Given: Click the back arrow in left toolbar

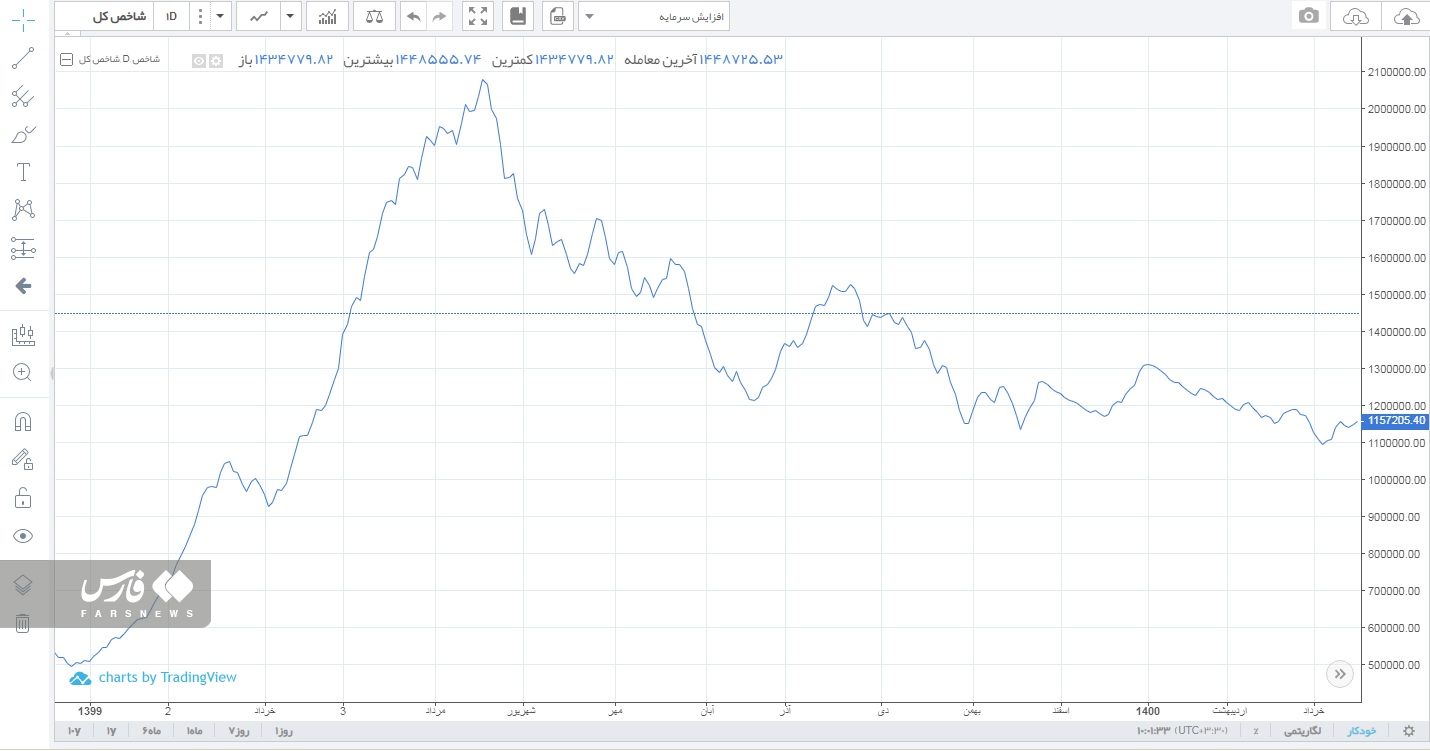Looking at the screenshot, I should pos(23,286).
